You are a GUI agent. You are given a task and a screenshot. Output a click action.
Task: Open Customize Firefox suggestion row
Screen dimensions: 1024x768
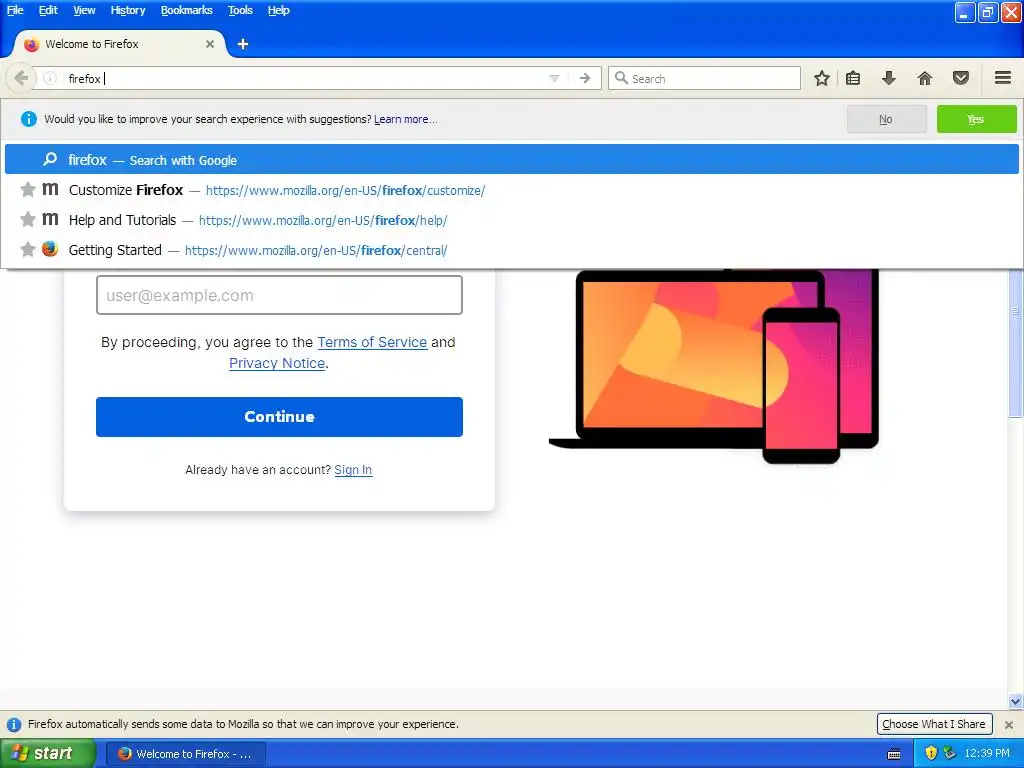pyautogui.click(x=511, y=190)
